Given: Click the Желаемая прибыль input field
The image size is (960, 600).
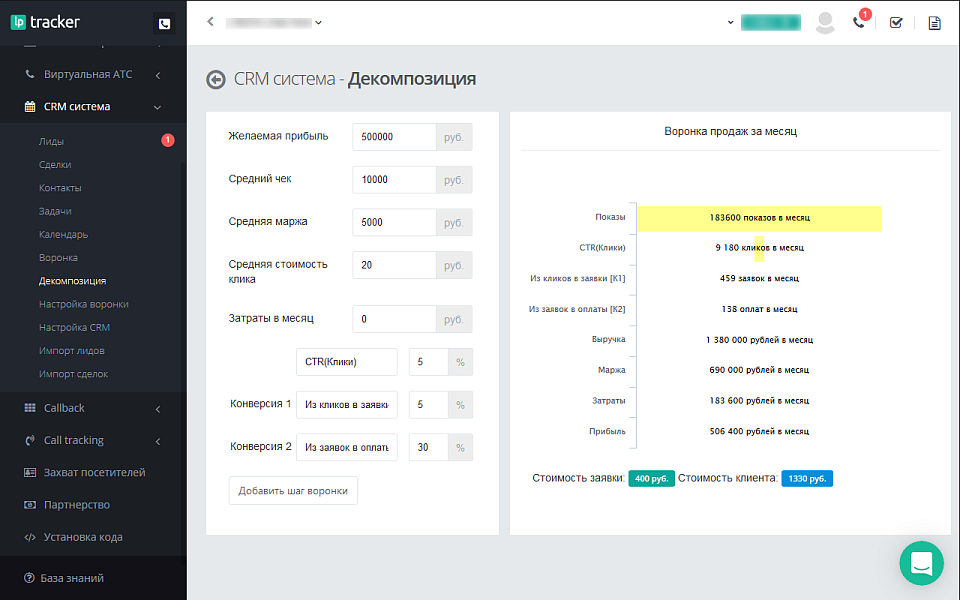Looking at the screenshot, I should [394, 136].
